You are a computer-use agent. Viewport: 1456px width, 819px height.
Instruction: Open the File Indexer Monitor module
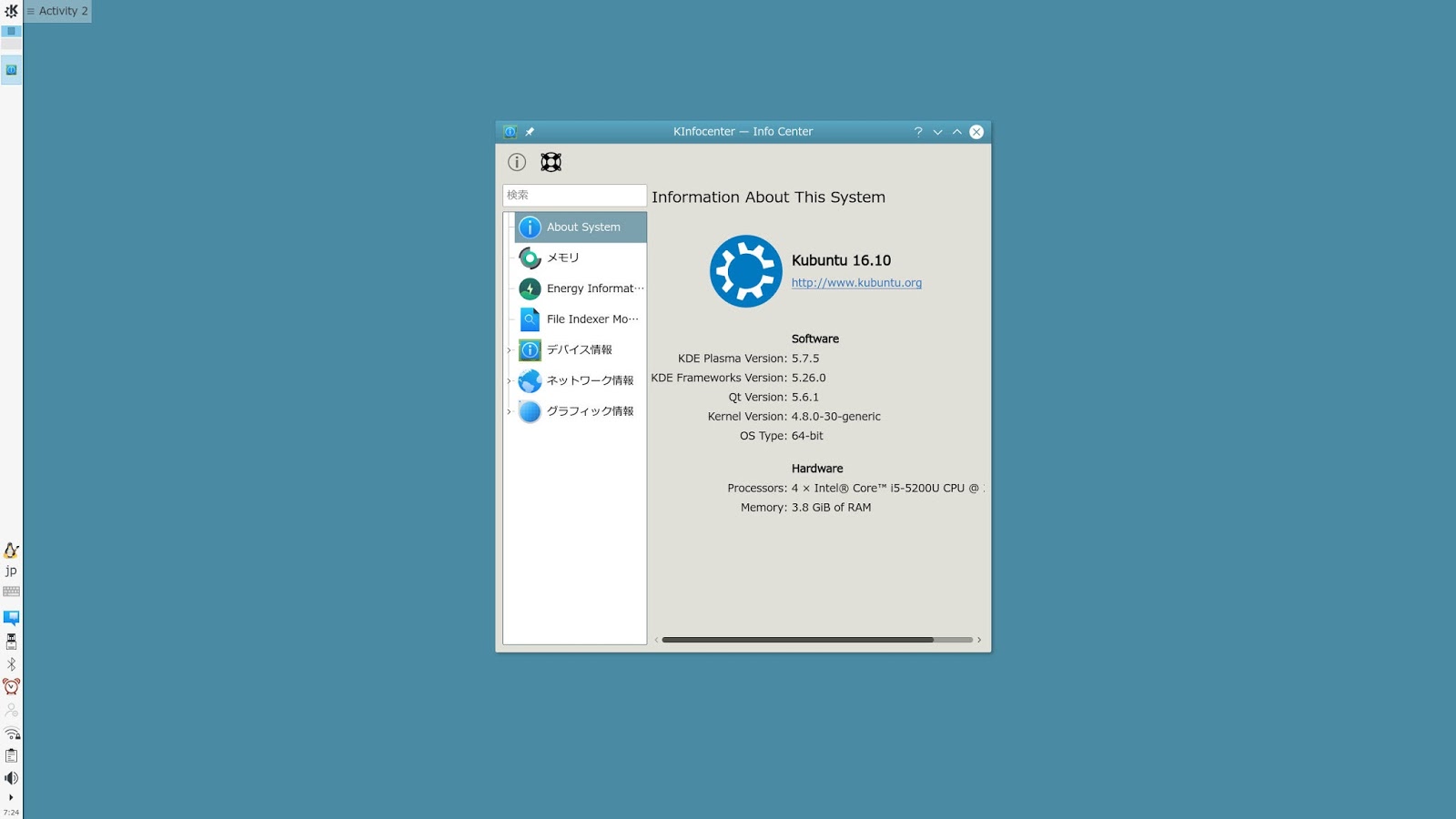581,319
